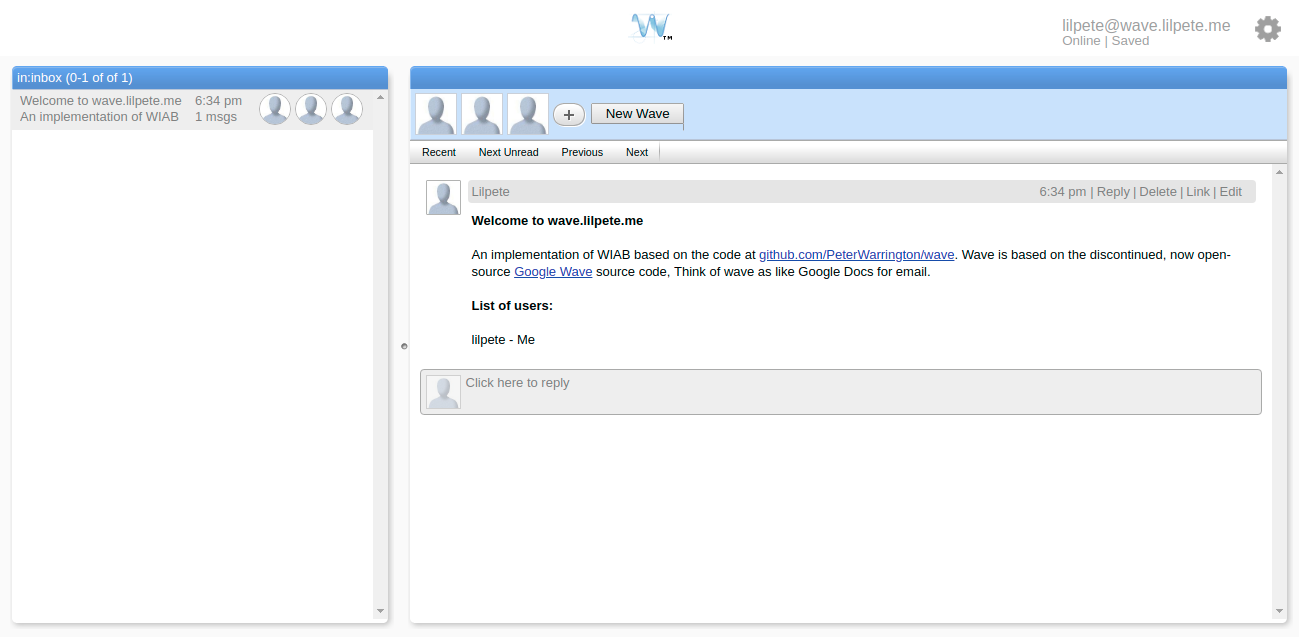Click the '1 msgs' count in inbox
The width and height of the screenshot is (1299, 637).
pos(216,117)
